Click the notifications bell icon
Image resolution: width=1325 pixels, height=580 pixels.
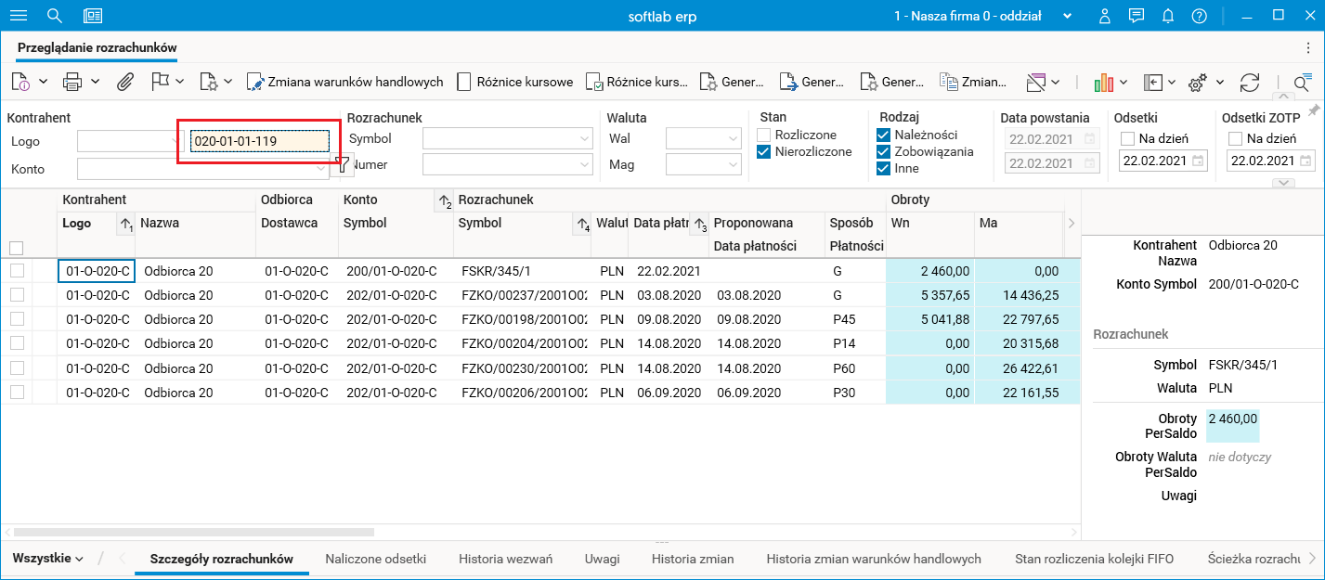point(1167,16)
